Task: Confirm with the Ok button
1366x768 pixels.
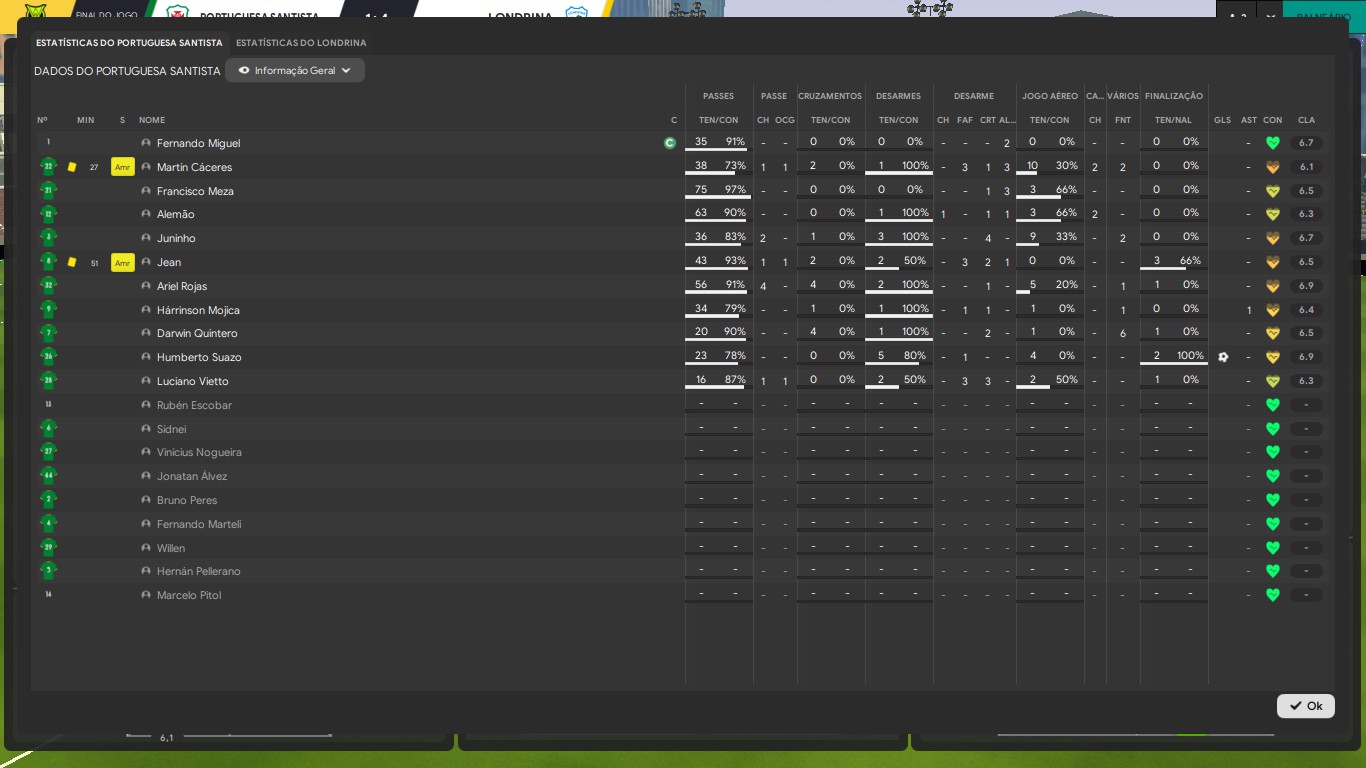Action: 1306,706
